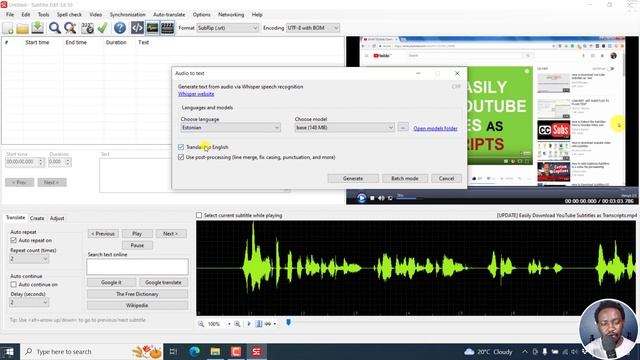Open the Whisper website link
Image resolution: width=640 pixels, height=360 pixels.
pyautogui.click(x=196, y=94)
